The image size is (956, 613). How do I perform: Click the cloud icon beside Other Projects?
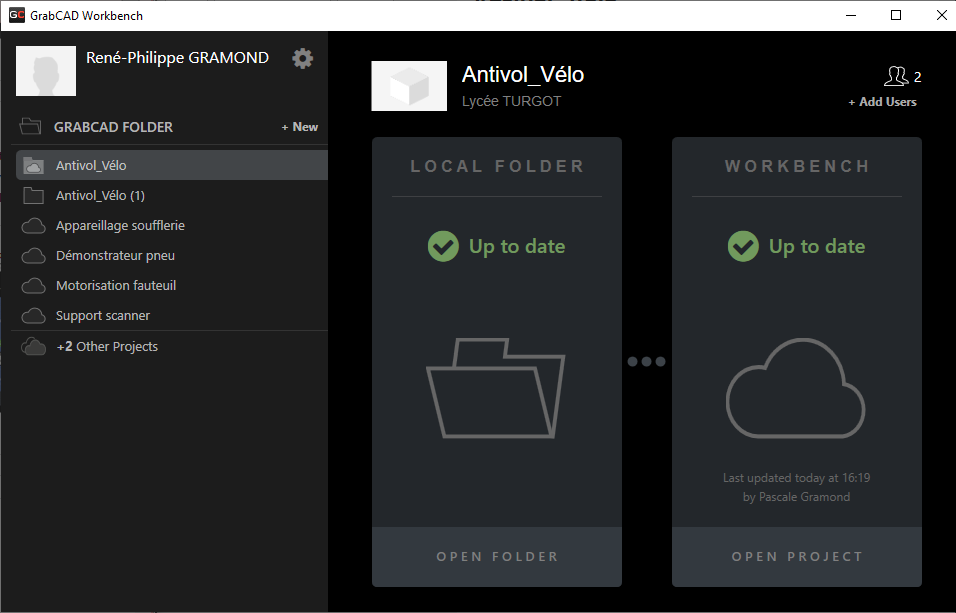34,346
